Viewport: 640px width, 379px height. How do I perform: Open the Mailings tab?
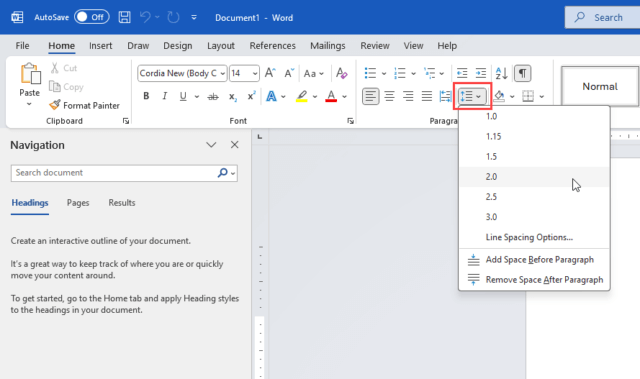(328, 46)
